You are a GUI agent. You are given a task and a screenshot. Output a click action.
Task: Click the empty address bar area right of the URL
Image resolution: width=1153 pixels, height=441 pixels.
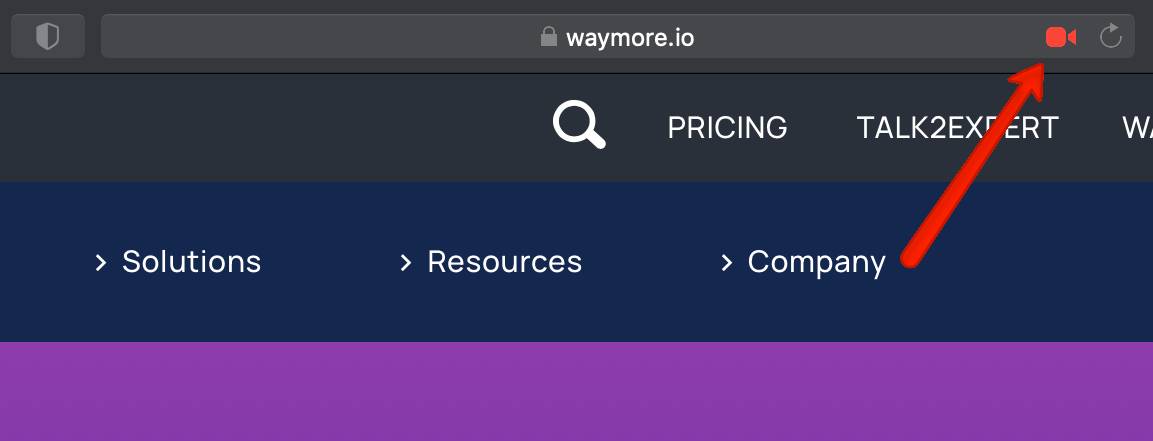(868, 36)
